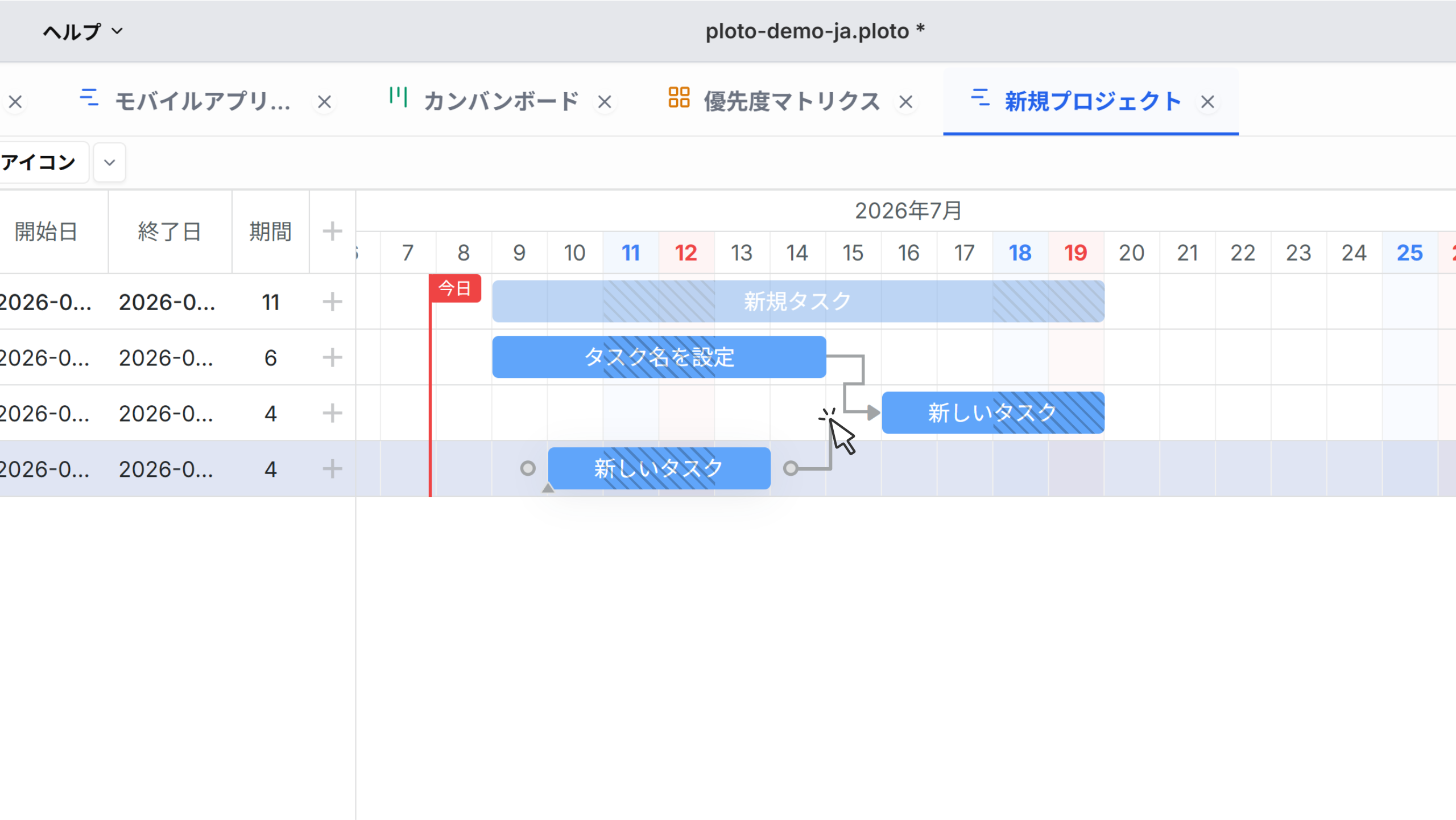Add a column with header plus icon
Screen dimensions: 1456x820
332,232
